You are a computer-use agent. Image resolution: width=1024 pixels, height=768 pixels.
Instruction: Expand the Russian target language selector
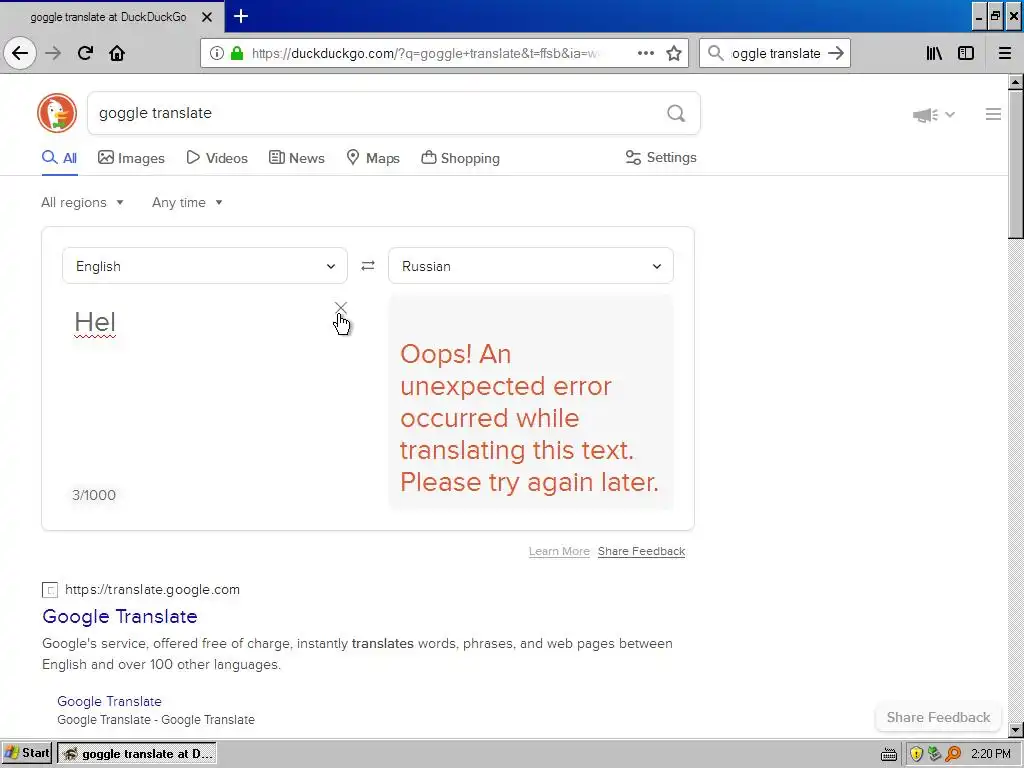530,266
